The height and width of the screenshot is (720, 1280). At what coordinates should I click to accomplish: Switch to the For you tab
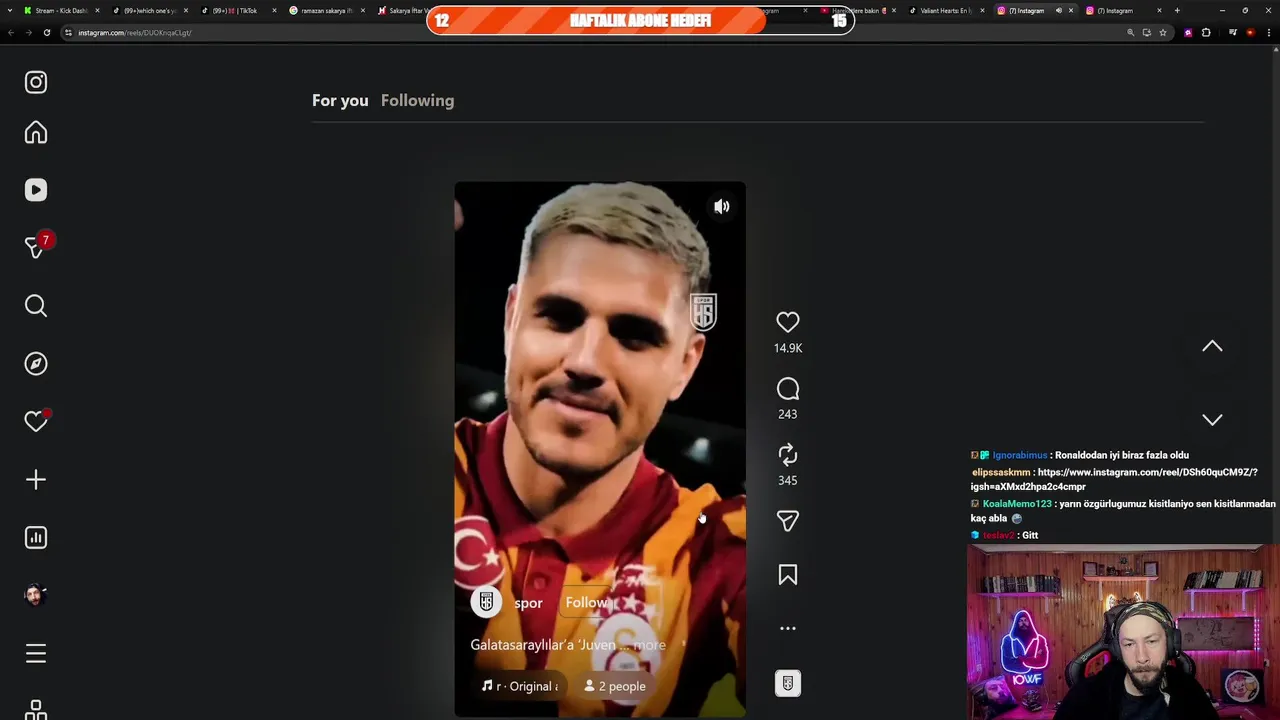coord(340,100)
